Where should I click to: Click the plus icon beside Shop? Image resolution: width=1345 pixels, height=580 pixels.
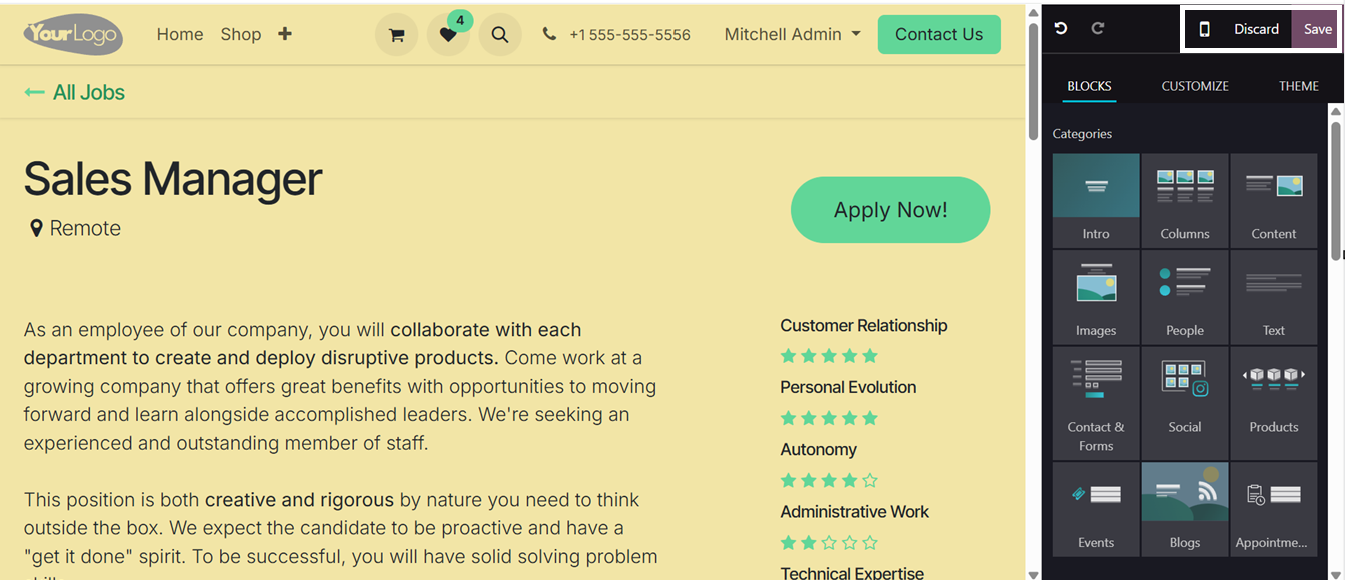click(285, 34)
